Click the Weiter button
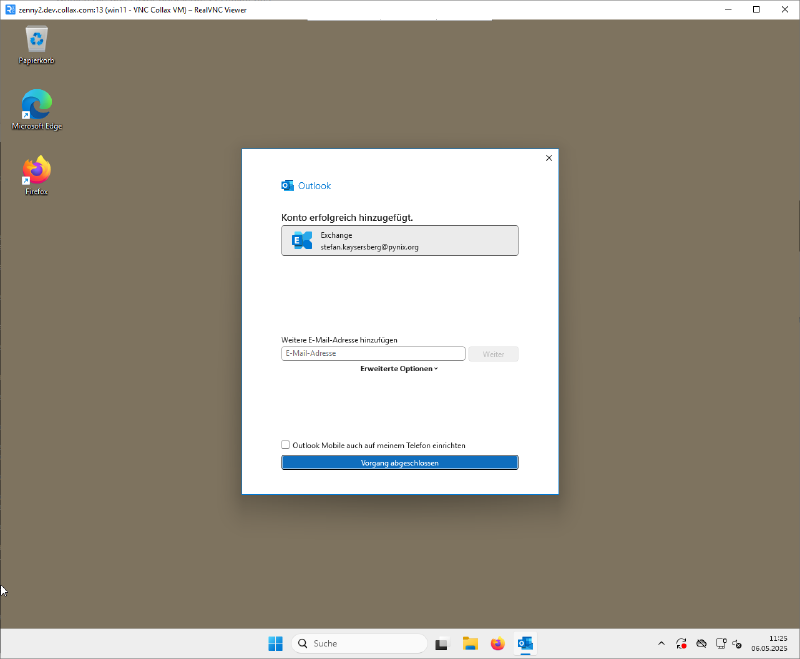The width and height of the screenshot is (800, 659). point(493,353)
